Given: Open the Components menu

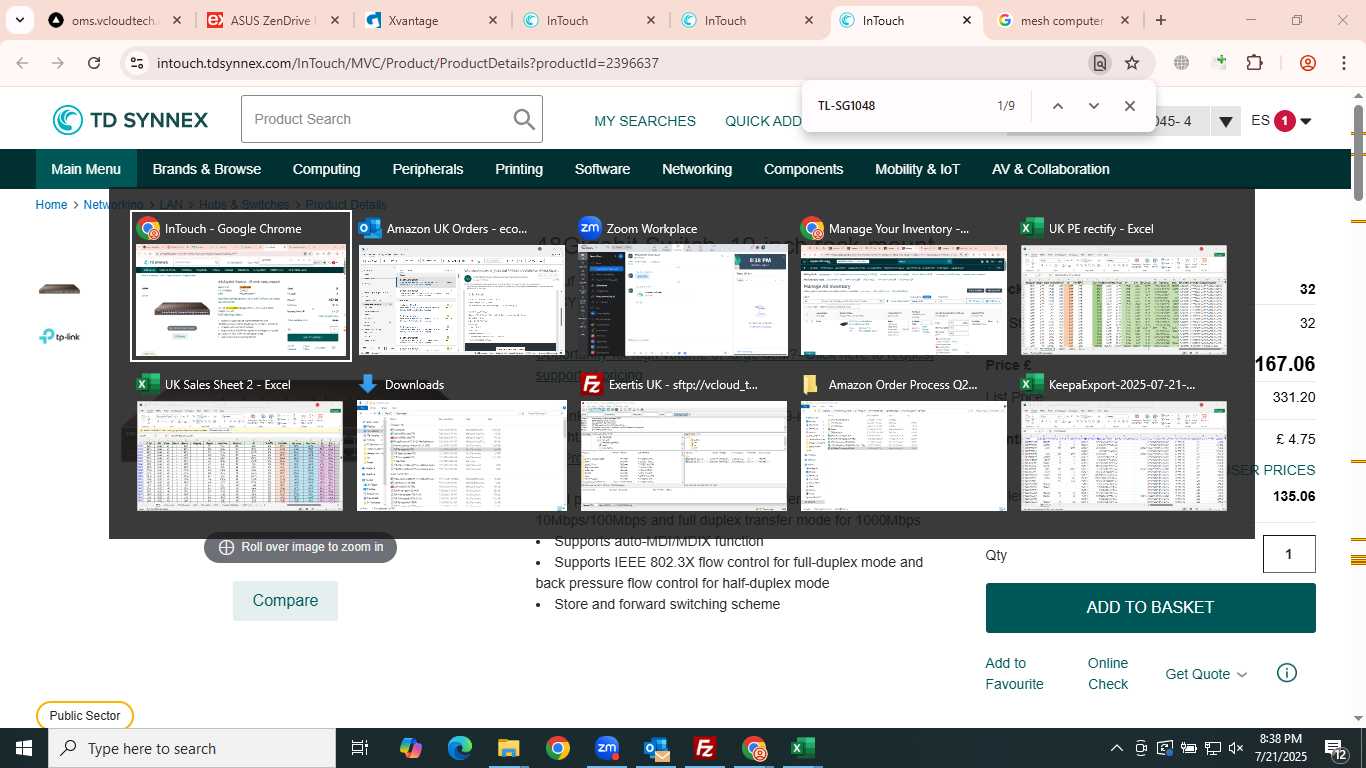Looking at the screenshot, I should coord(804,169).
